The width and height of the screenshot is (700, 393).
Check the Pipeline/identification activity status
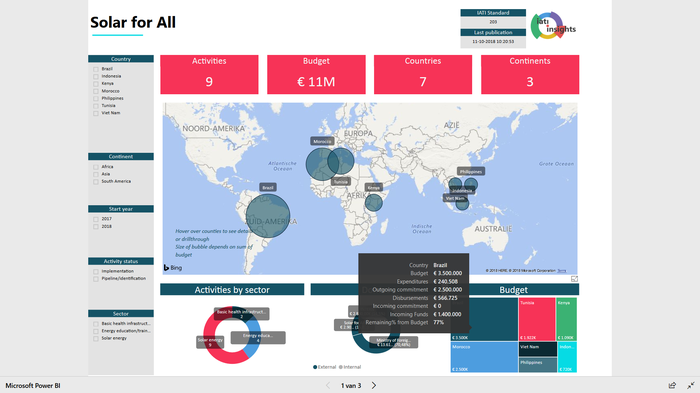(96, 279)
